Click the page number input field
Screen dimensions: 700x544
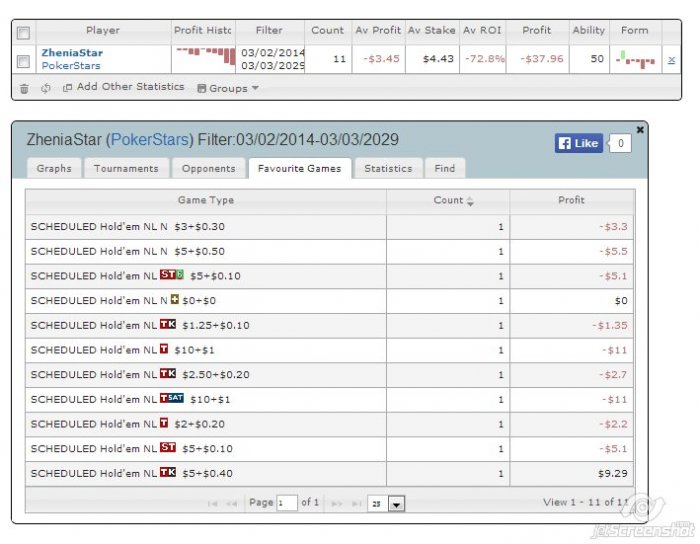click(x=287, y=503)
